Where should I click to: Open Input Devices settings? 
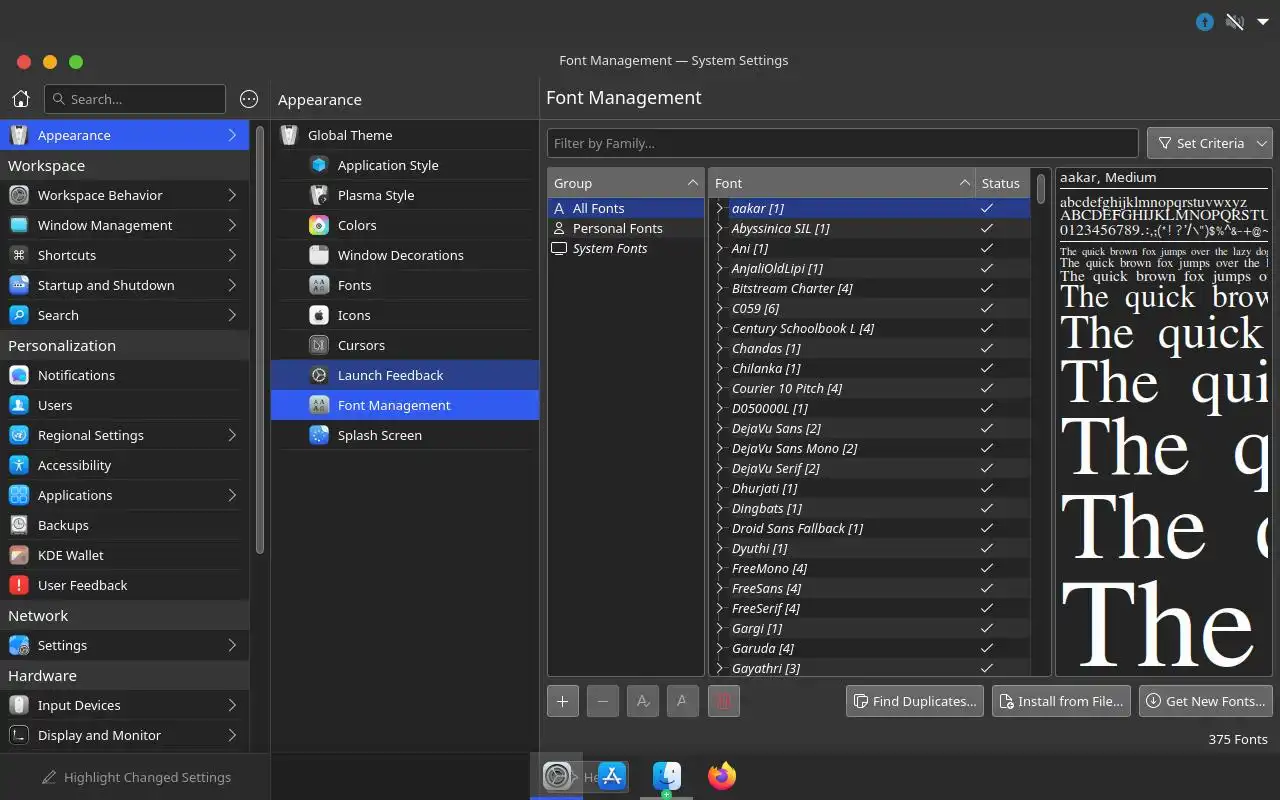pos(124,705)
